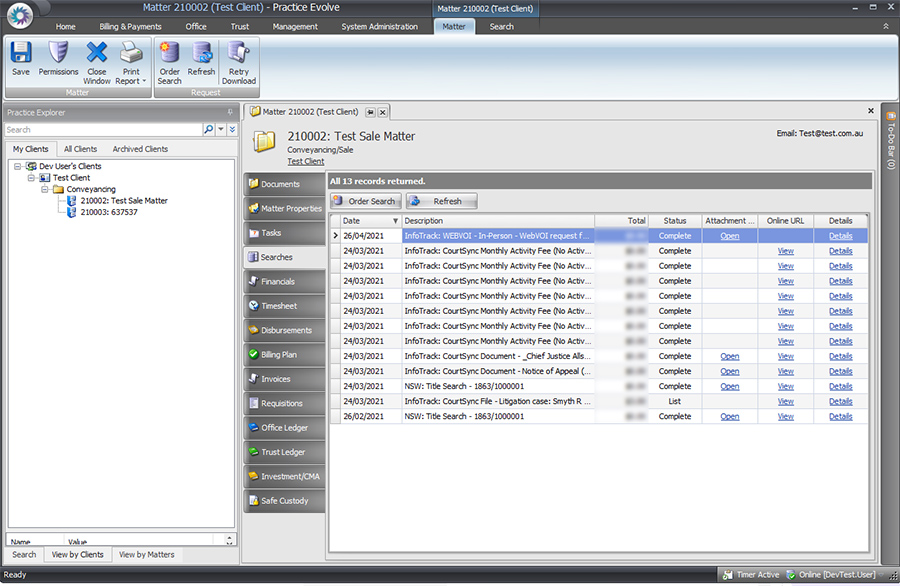Open the Disbursements section
Screen dimensions: 900x586
pos(284,330)
